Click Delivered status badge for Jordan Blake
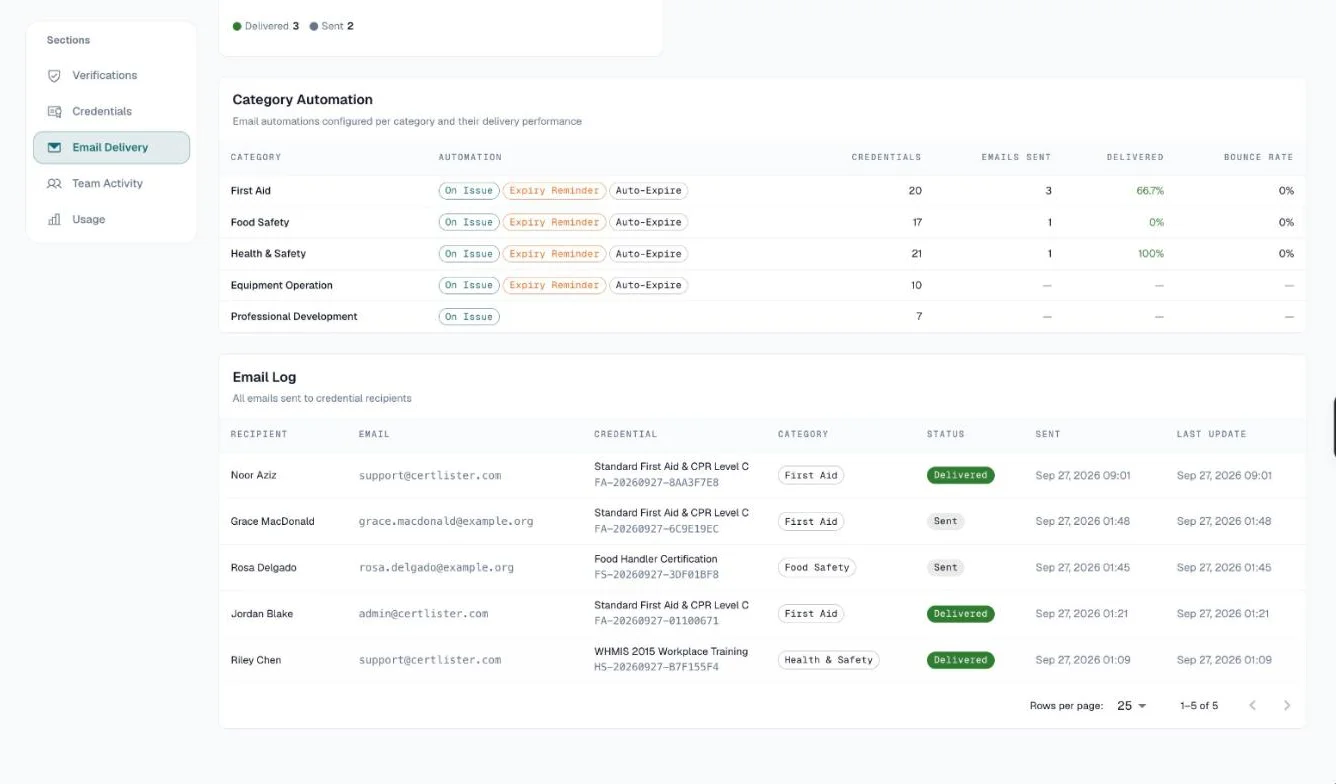The image size is (1336, 784). tap(961, 614)
